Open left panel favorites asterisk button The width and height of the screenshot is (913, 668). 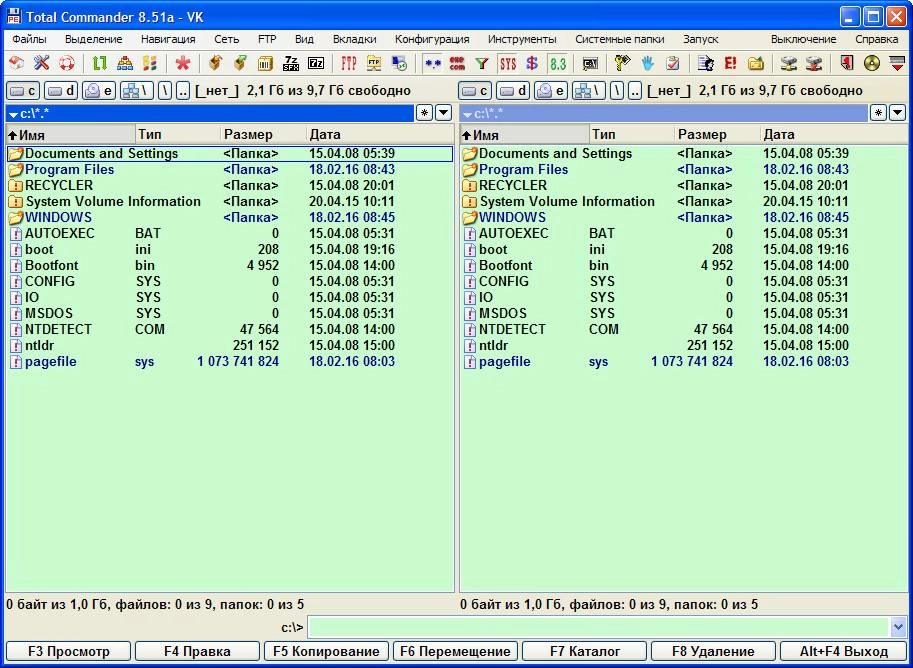(x=424, y=113)
